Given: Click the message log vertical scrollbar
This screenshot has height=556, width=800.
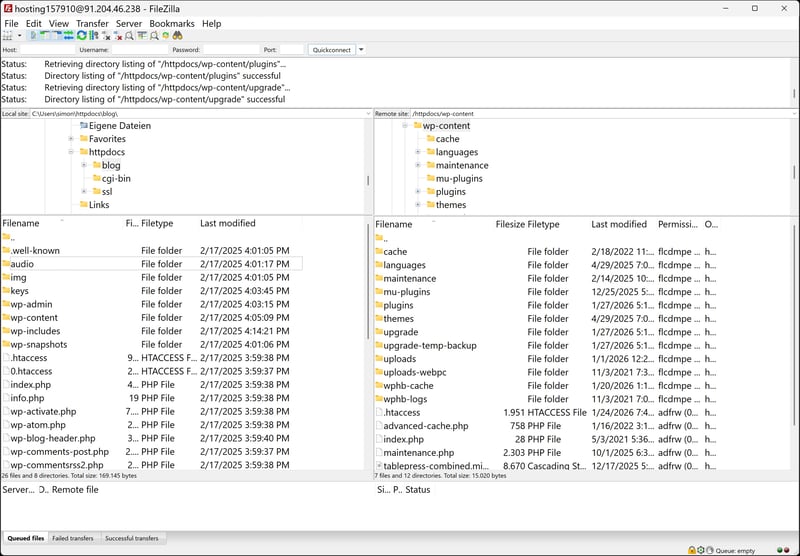Looking at the screenshot, I should pyautogui.click(x=795, y=80).
